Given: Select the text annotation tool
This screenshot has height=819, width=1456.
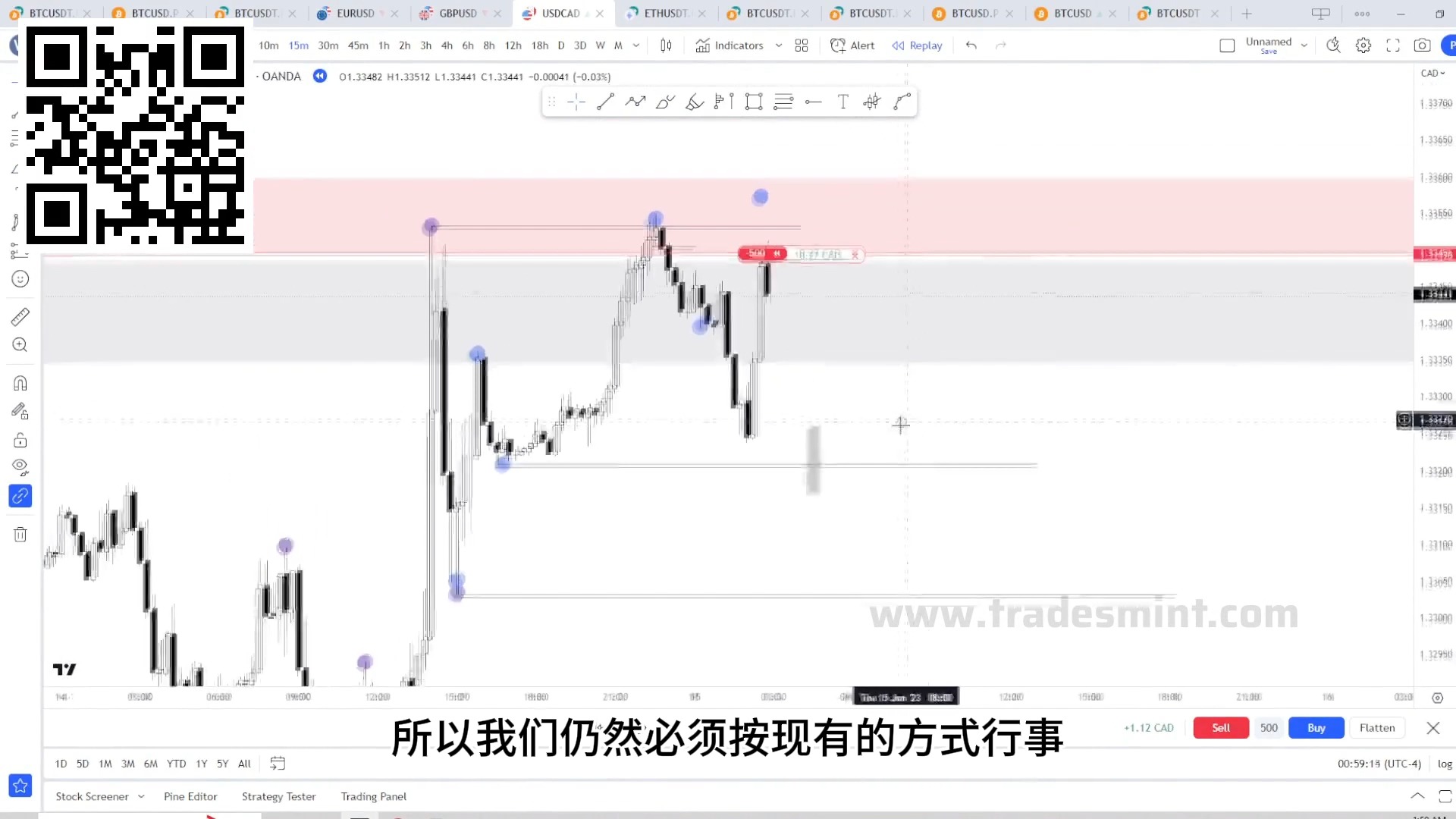Looking at the screenshot, I should [842, 102].
